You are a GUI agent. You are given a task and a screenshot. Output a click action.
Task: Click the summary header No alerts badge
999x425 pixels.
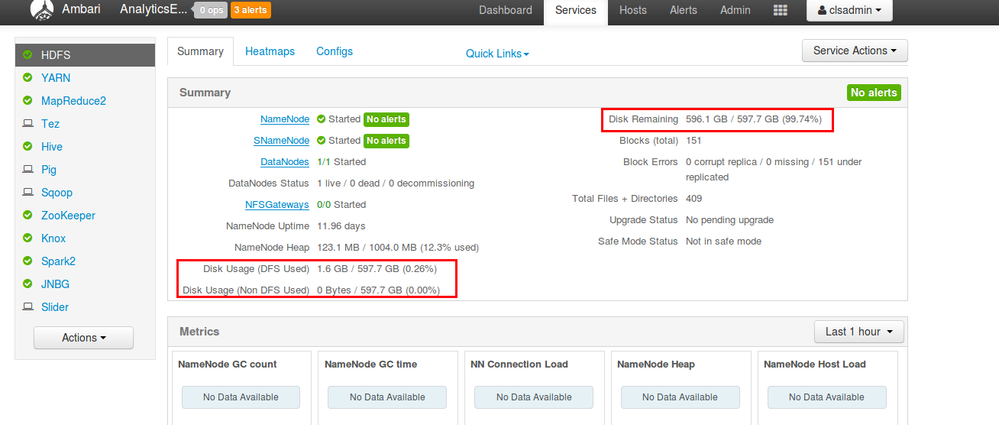(x=874, y=93)
